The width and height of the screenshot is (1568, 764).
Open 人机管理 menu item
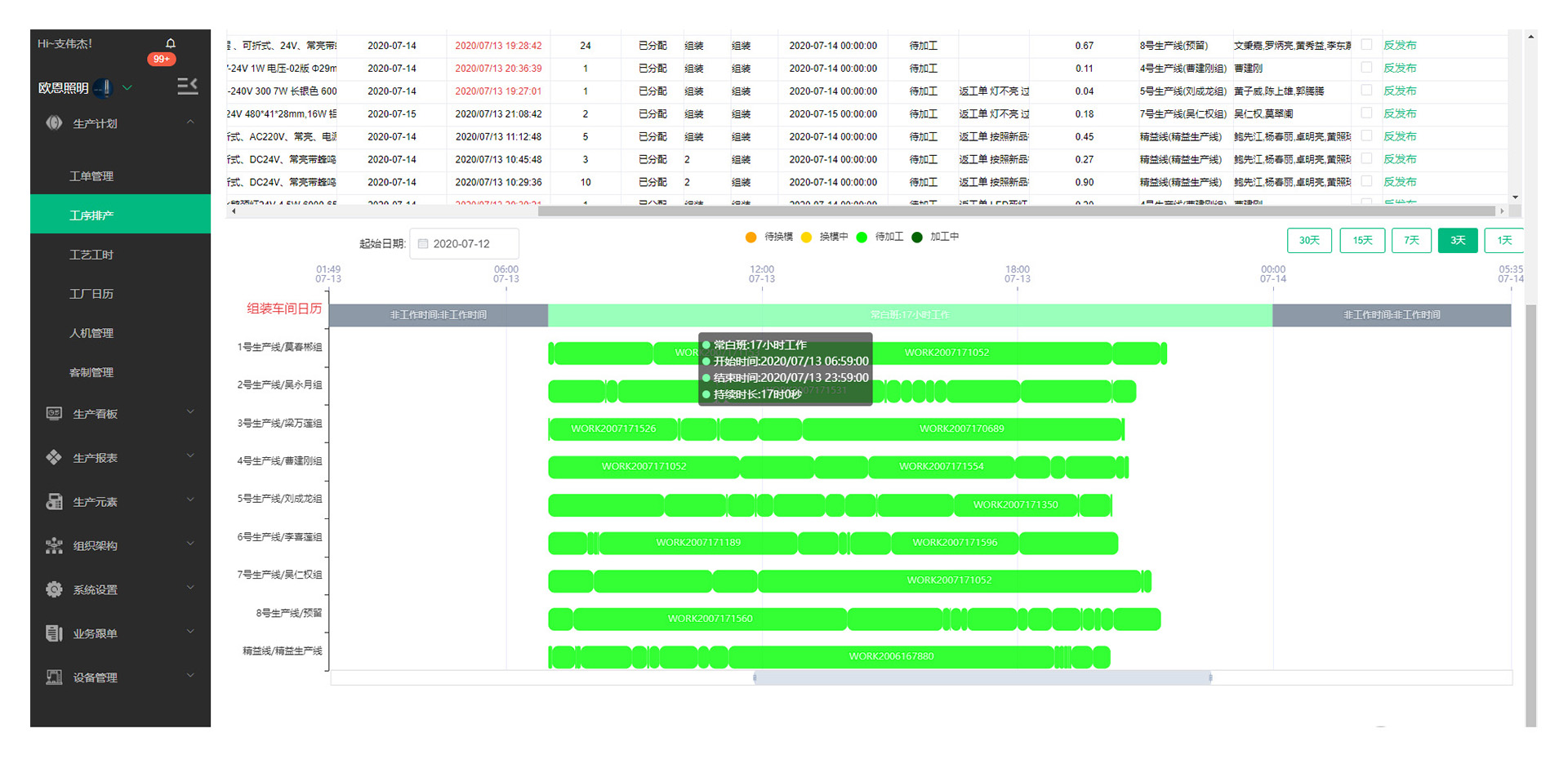coord(120,333)
